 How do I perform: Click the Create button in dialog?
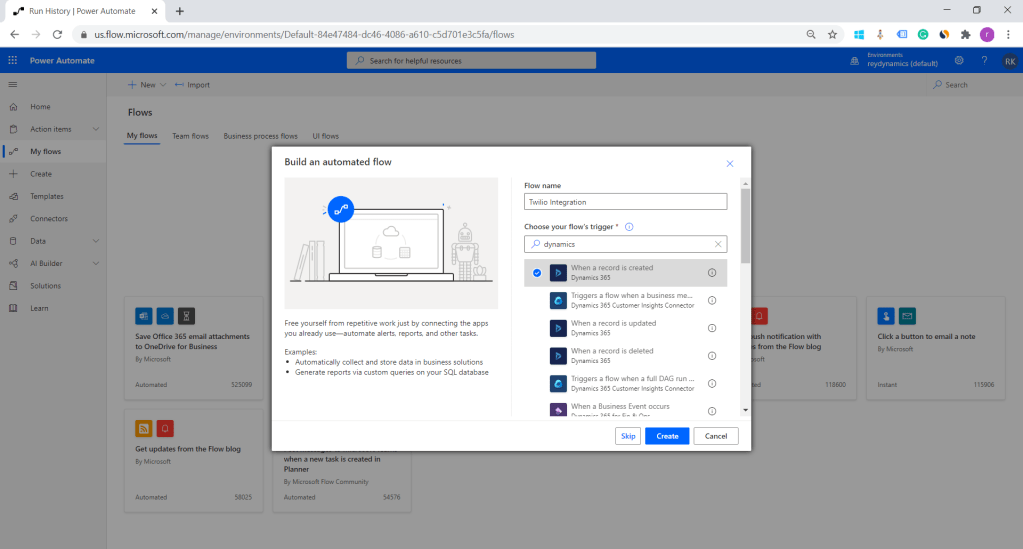[667, 436]
